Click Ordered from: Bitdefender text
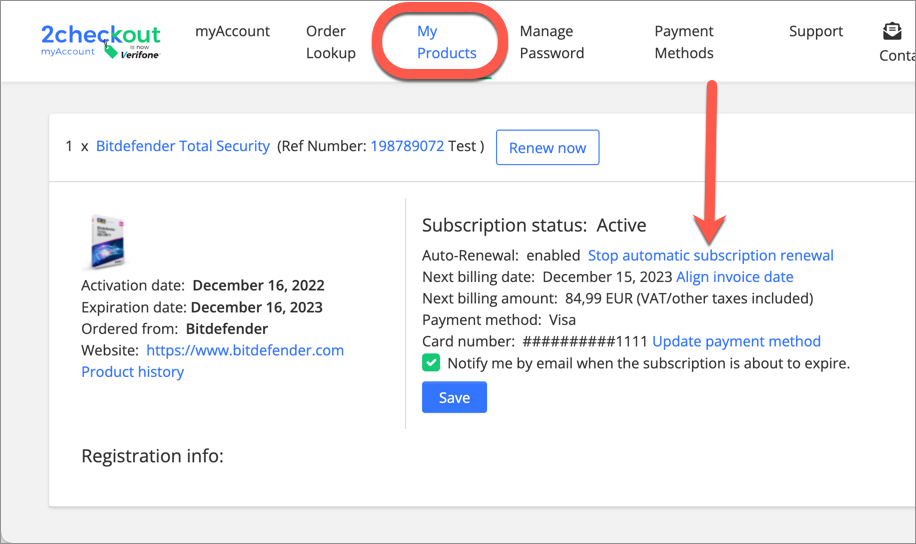 tap(175, 329)
